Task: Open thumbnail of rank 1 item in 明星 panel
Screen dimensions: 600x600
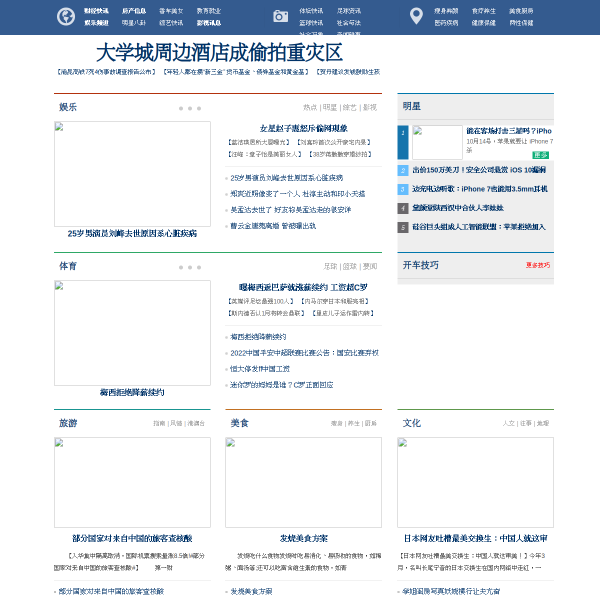Action: [x=437, y=142]
